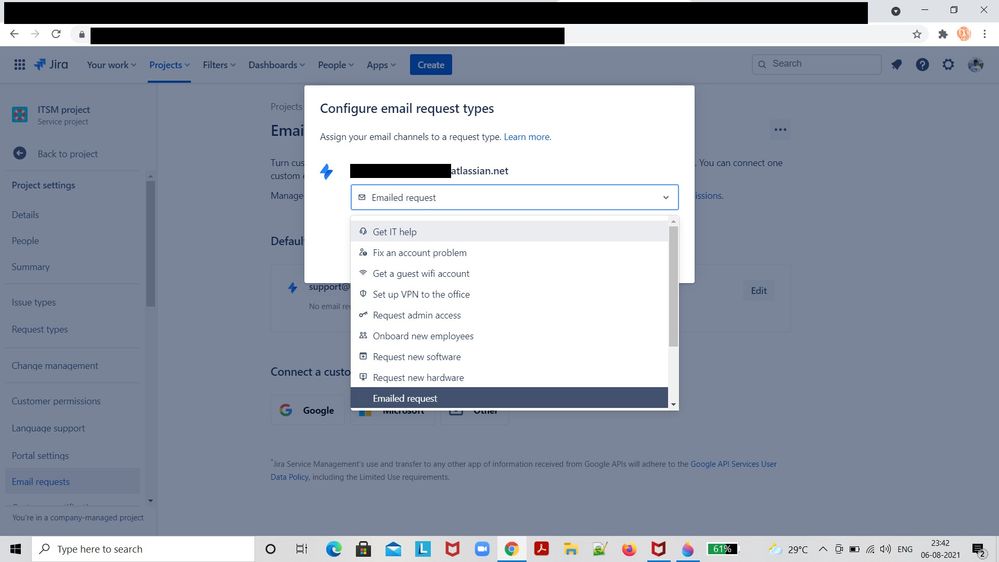Go back in browser history
The height and width of the screenshot is (562, 999).
(15, 34)
